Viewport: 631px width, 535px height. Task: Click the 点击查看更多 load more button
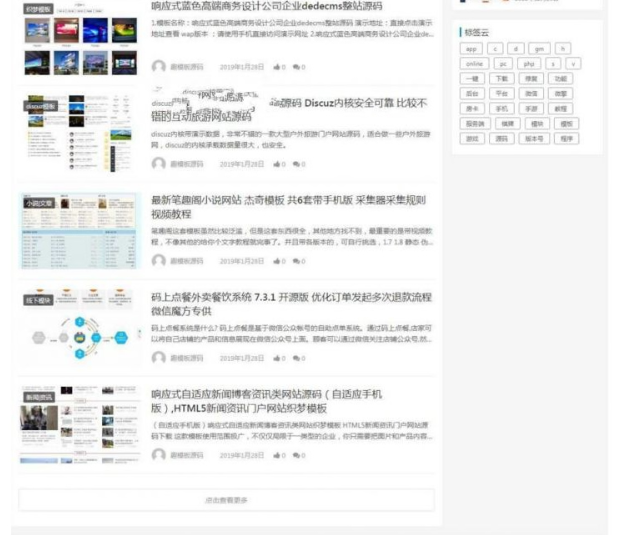click(x=227, y=500)
